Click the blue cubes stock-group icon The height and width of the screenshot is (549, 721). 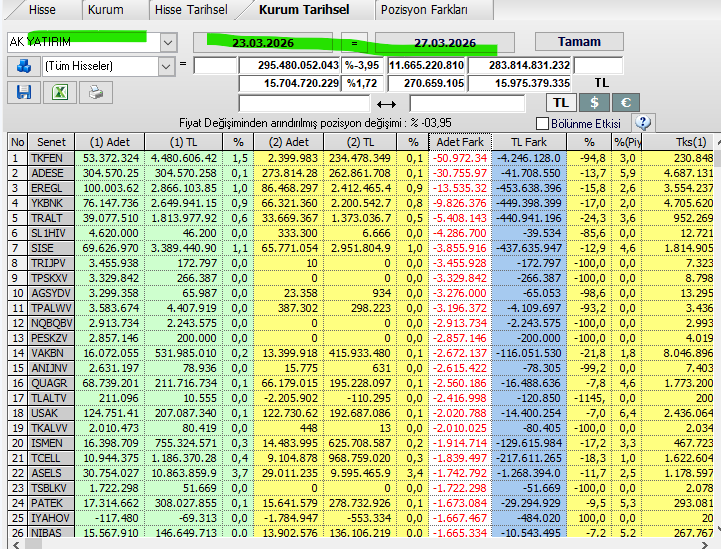coord(24,66)
